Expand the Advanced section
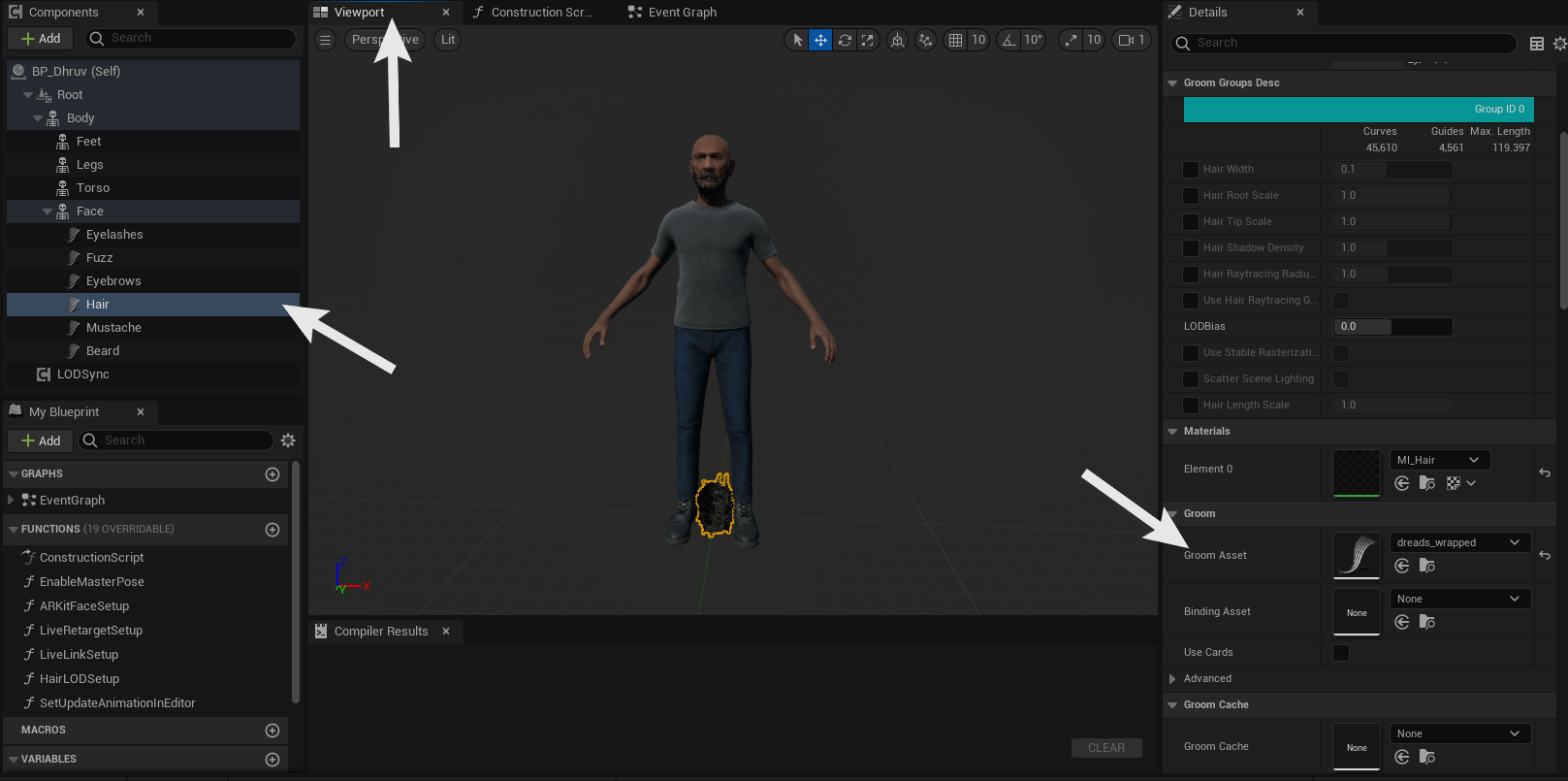 point(1172,679)
